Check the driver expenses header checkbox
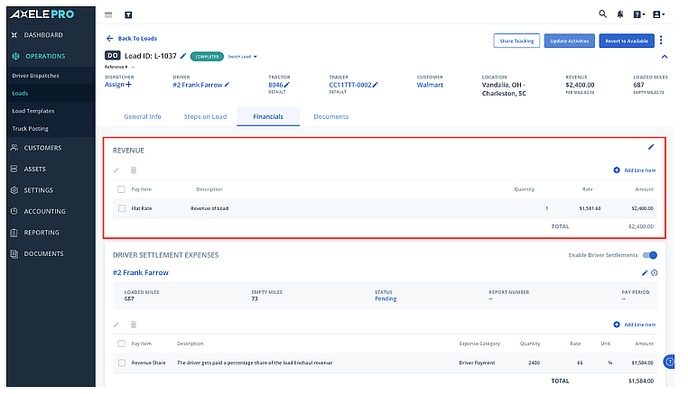 [122, 344]
